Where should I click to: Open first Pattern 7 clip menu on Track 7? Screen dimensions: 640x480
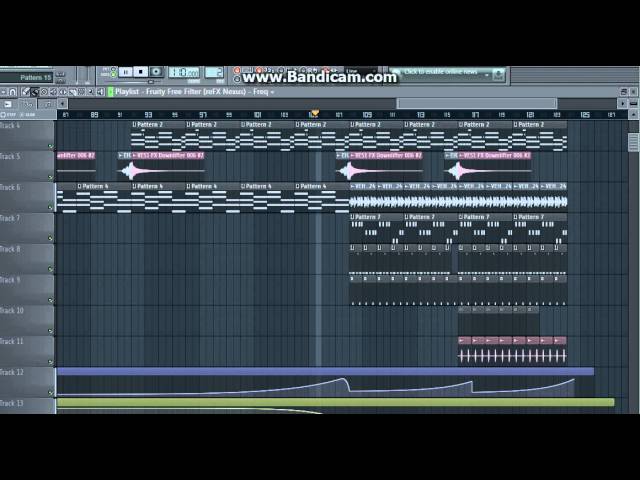(353, 217)
